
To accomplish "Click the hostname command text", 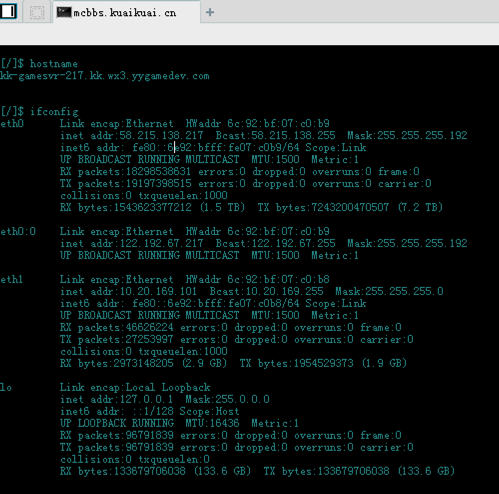I will click(54, 64).
